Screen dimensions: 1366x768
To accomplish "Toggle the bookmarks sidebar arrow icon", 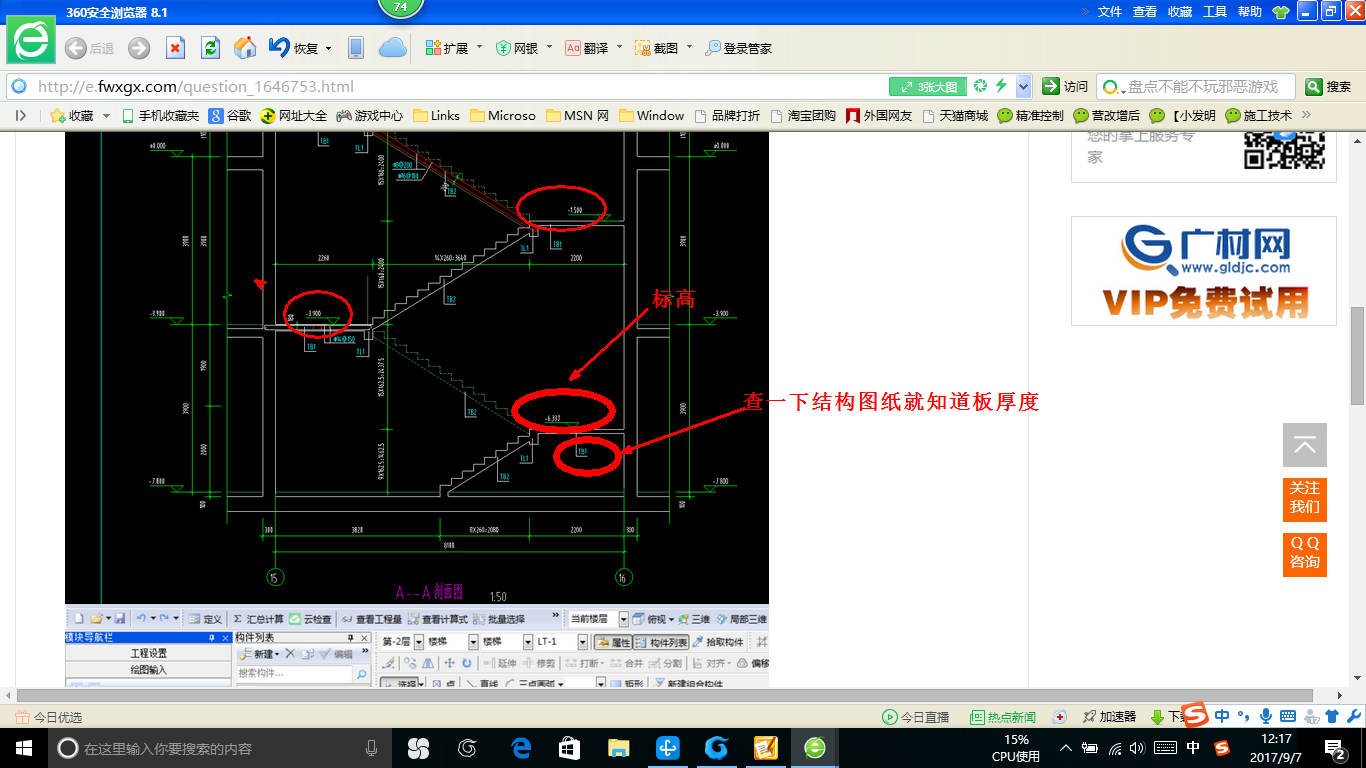I will 21,116.
